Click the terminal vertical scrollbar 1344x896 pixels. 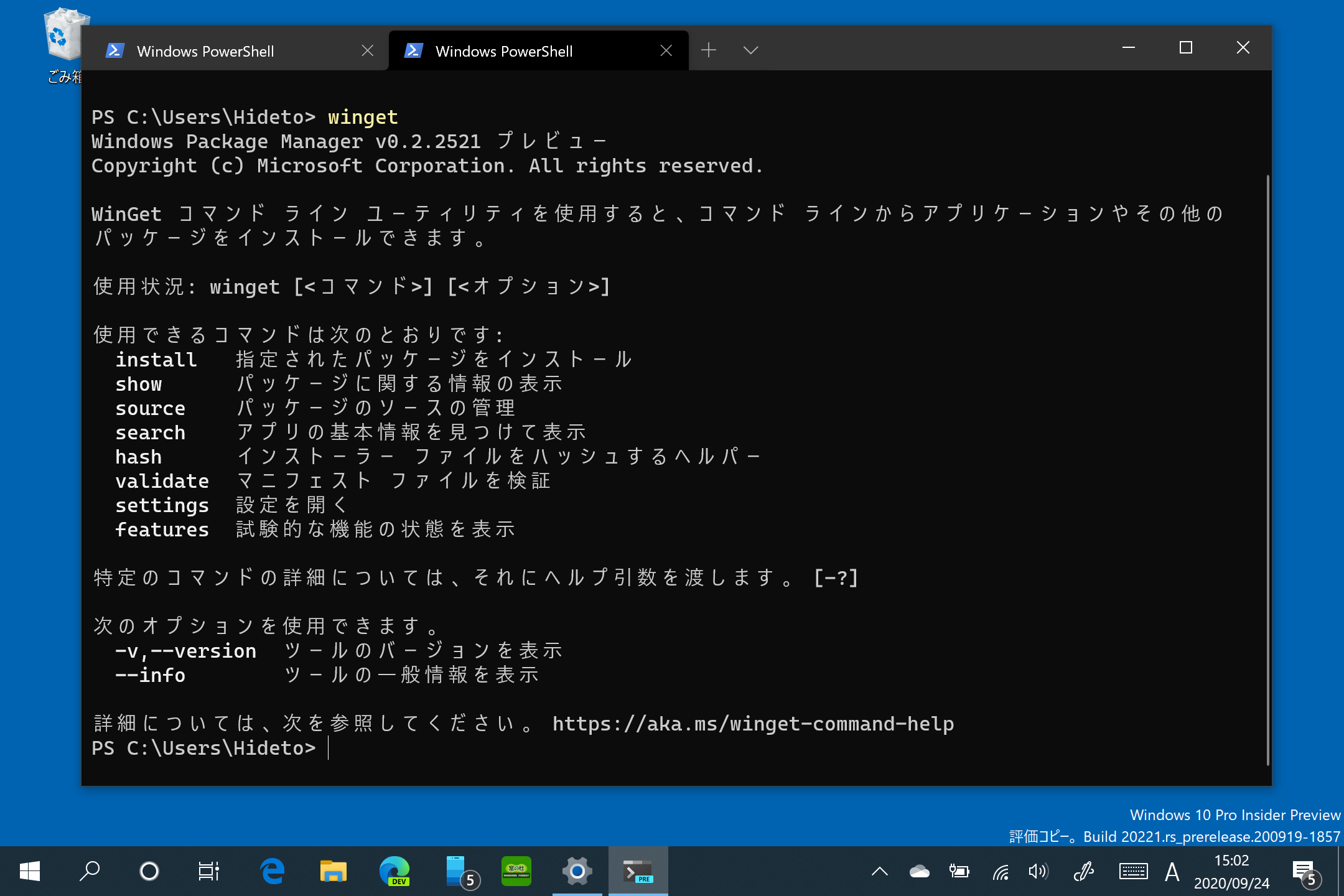[x=1267, y=470]
